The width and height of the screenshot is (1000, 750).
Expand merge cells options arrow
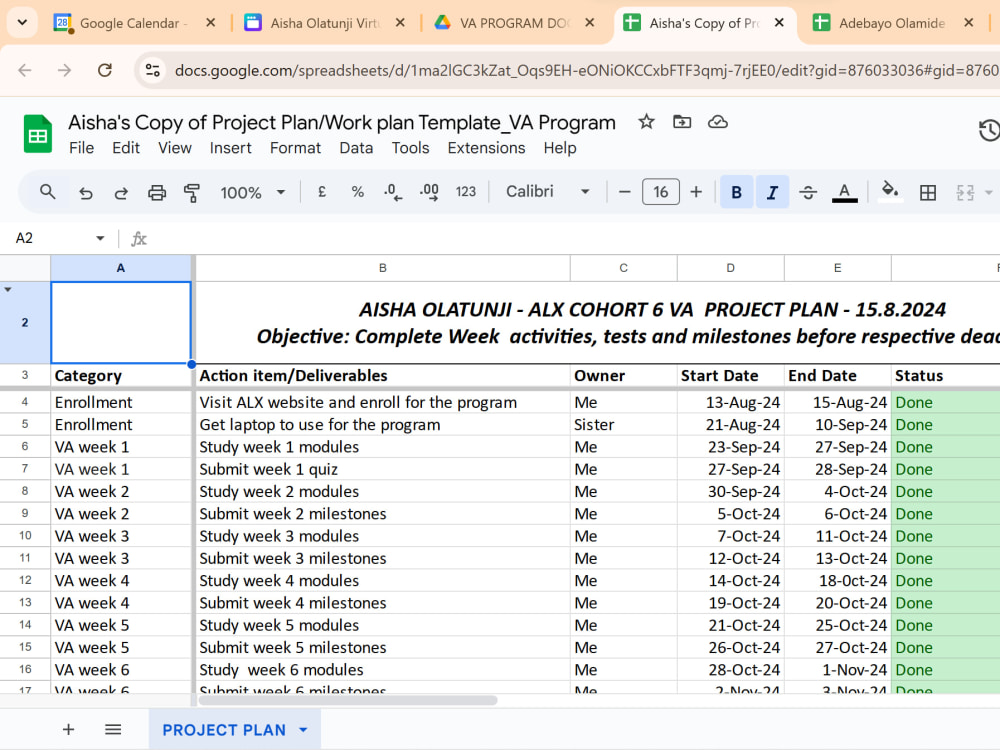[989, 193]
